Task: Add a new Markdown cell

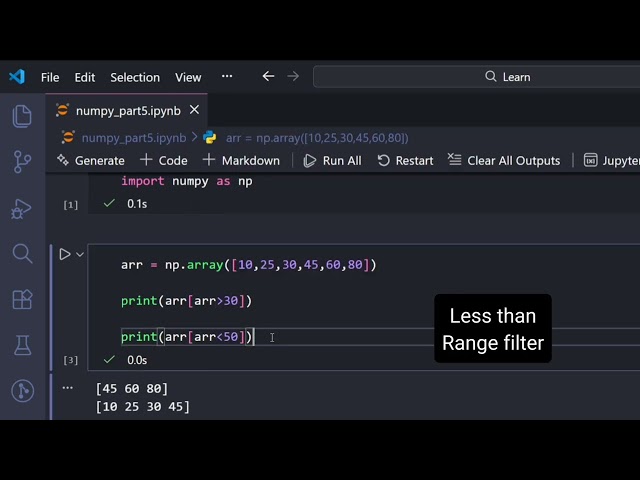Action: (241, 160)
